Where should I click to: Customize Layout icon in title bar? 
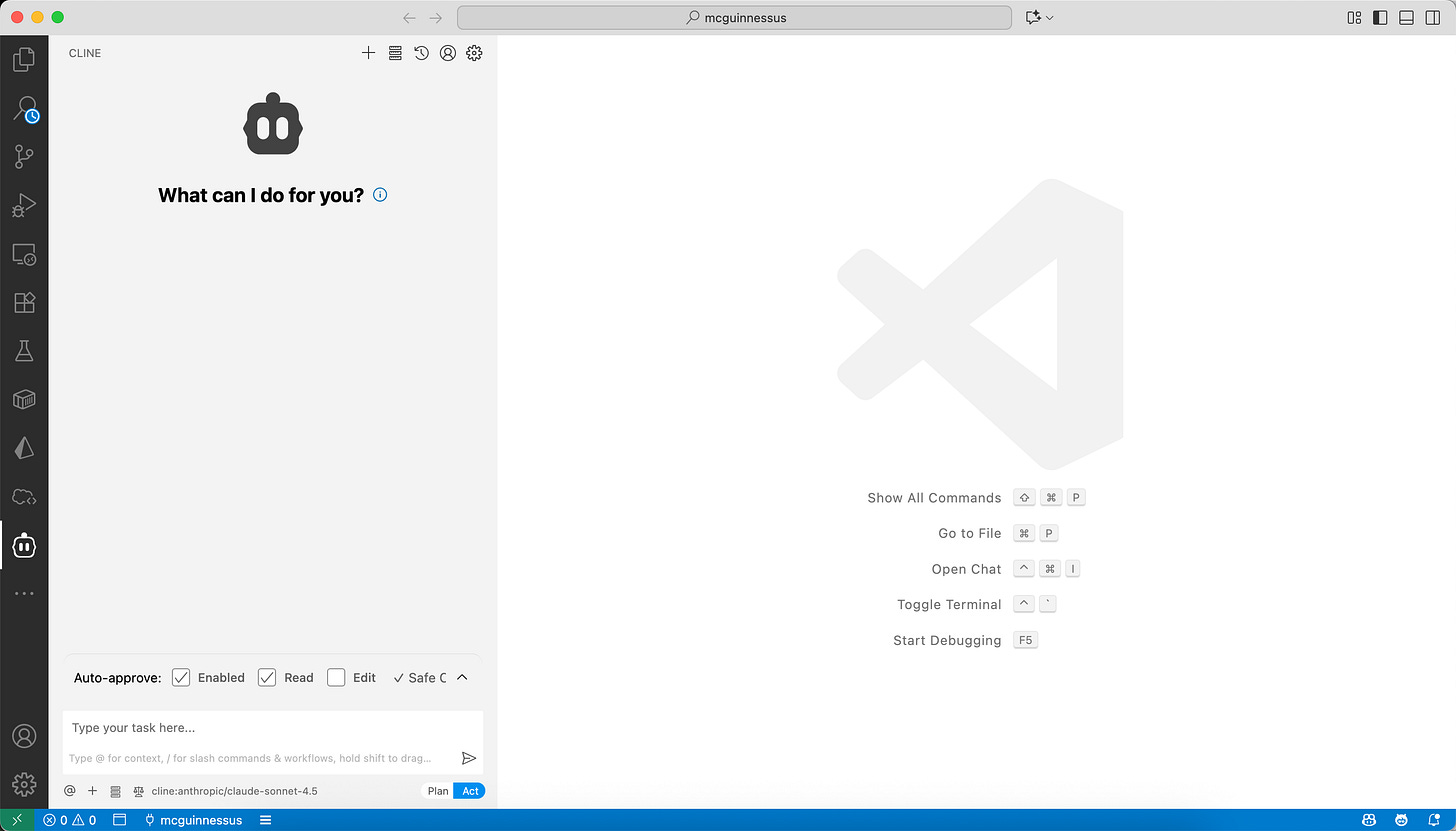coord(1354,17)
